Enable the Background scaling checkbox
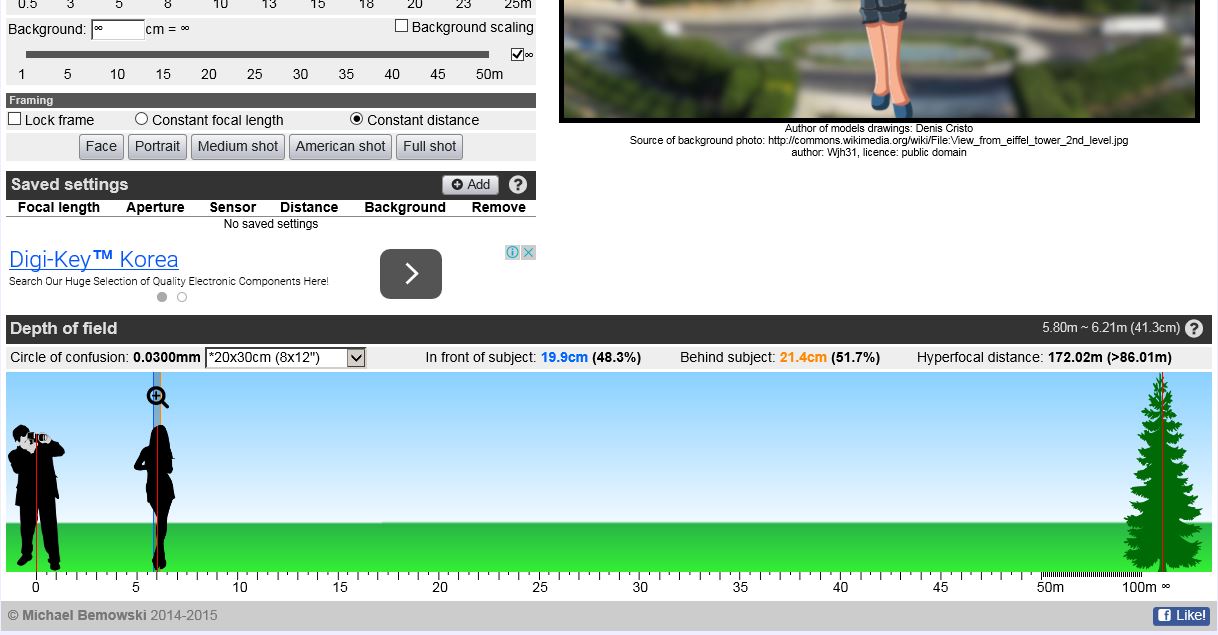Image resolution: width=1218 pixels, height=635 pixels. coord(401,26)
